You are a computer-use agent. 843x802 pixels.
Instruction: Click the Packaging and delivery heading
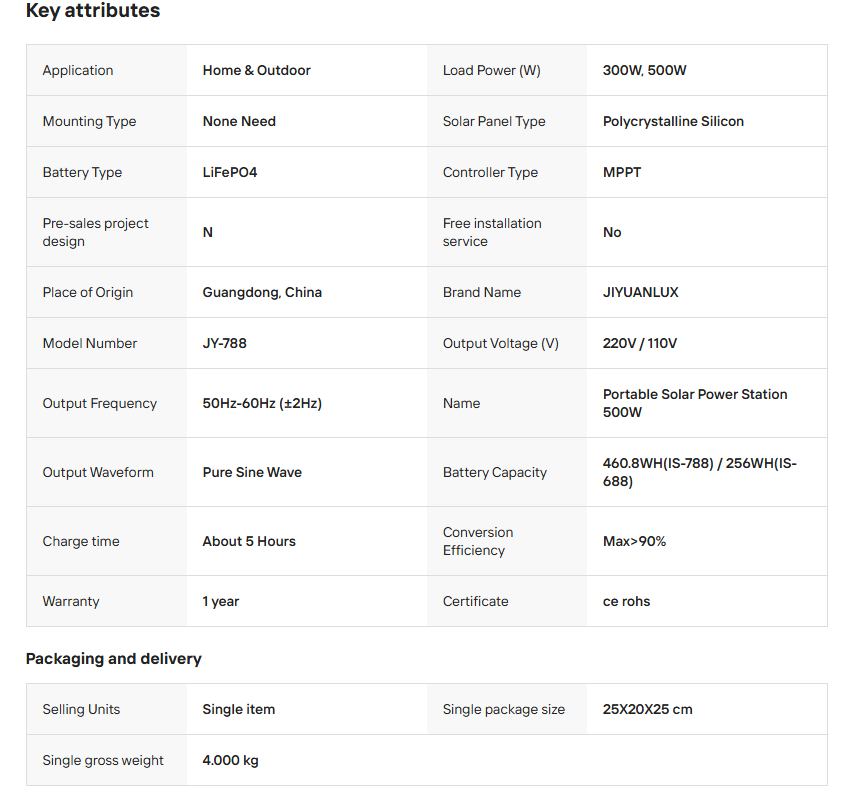pos(113,659)
